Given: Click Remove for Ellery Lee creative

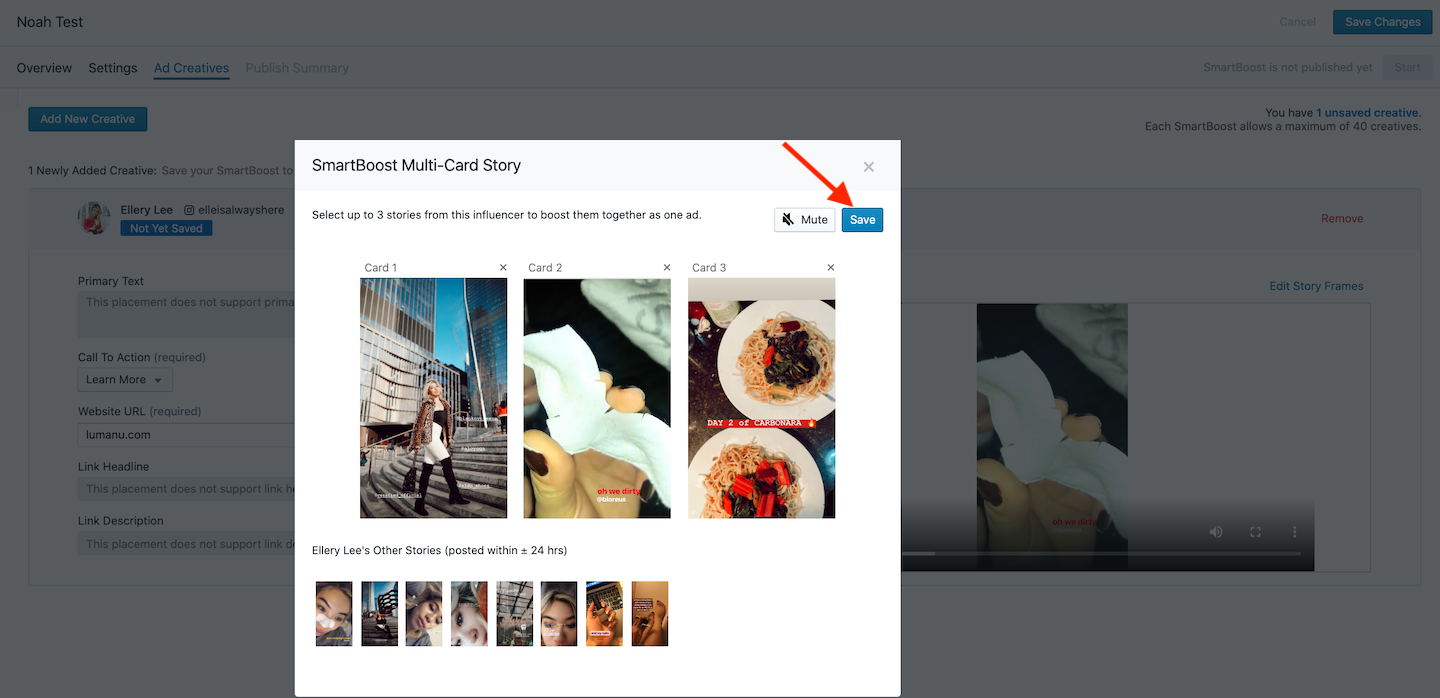Looking at the screenshot, I should [x=1342, y=218].
